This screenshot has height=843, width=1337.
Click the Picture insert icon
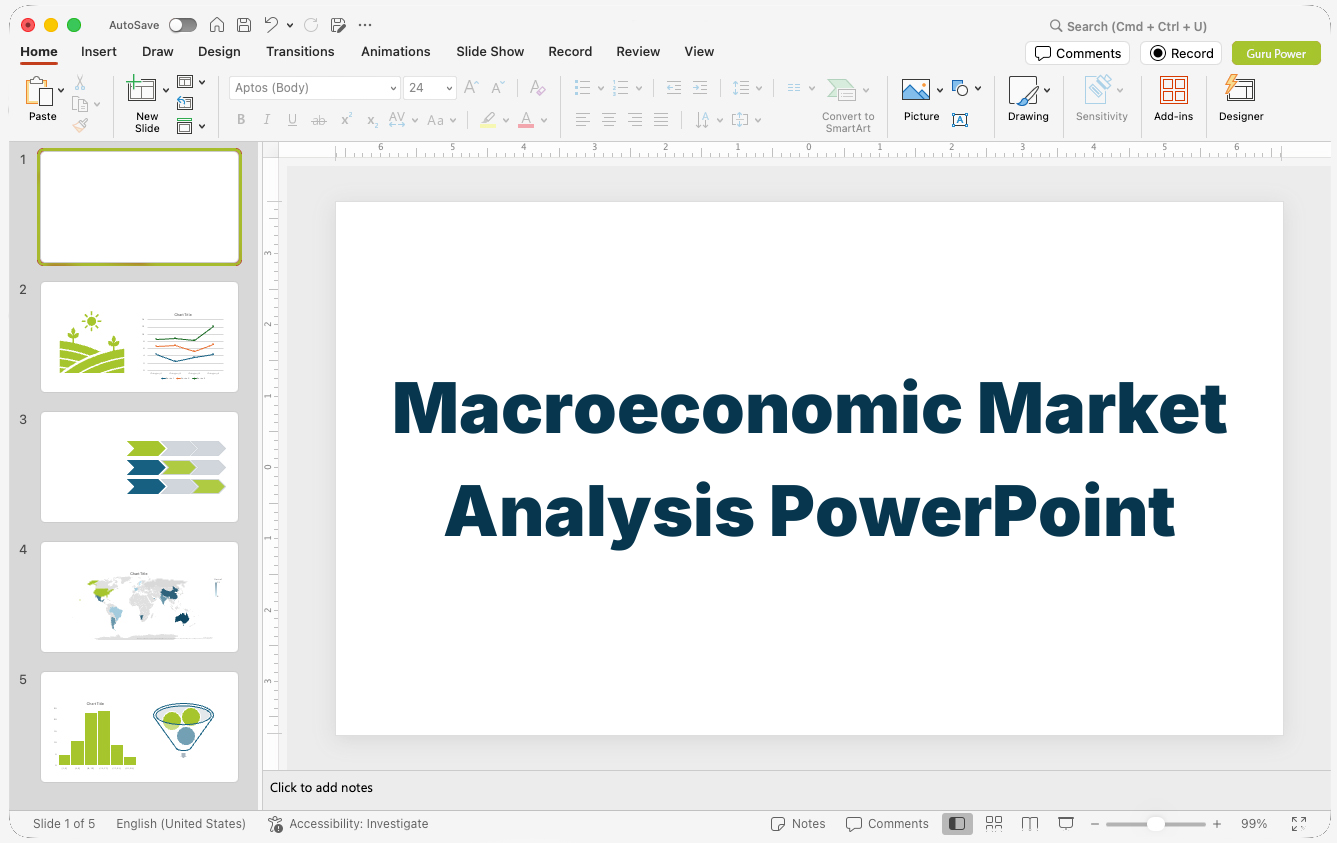916,90
